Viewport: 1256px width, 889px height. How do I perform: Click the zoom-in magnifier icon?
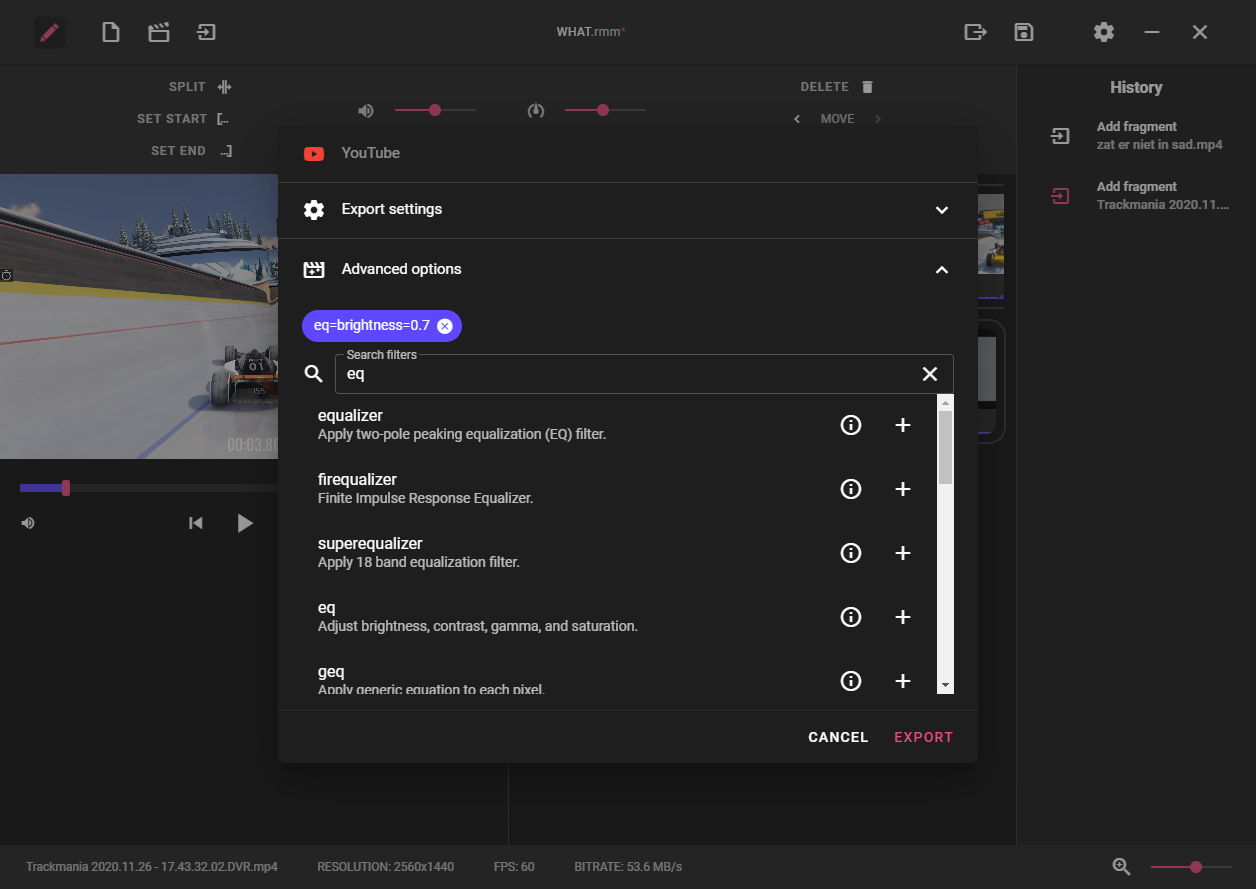[1121, 867]
